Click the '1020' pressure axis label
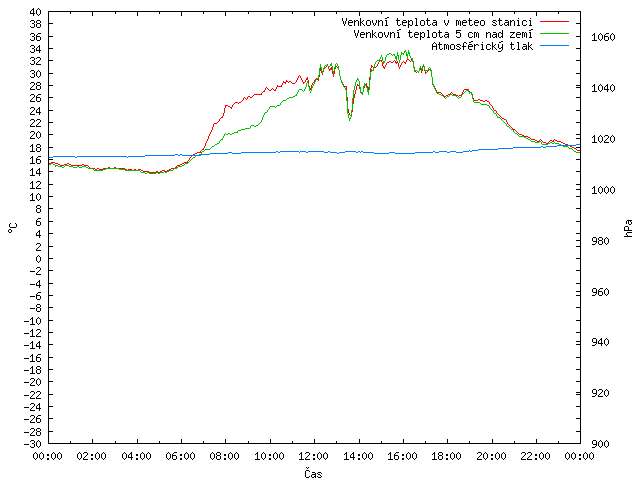Image resolution: width=640 pixels, height=480 pixels. 603,139
